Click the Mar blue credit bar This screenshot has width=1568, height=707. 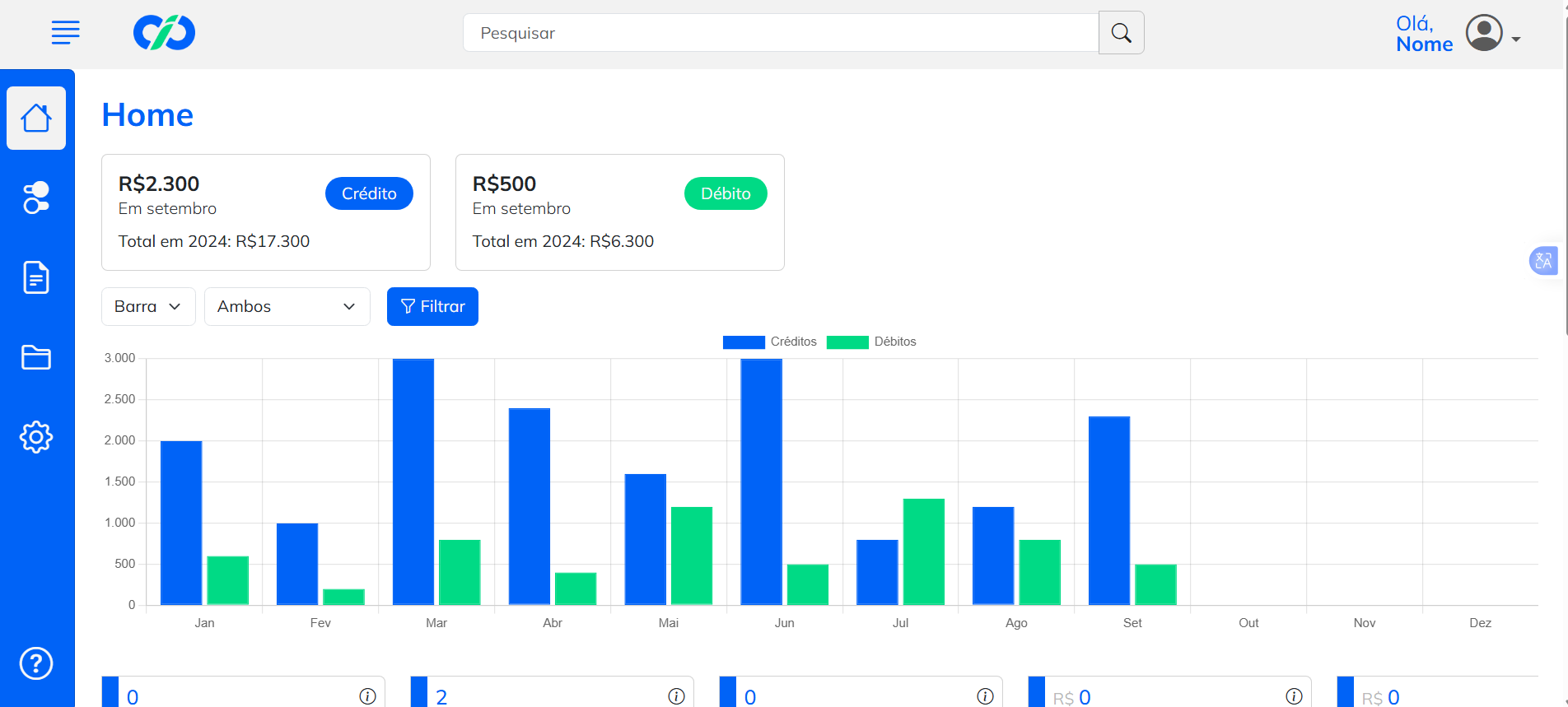coord(413,481)
